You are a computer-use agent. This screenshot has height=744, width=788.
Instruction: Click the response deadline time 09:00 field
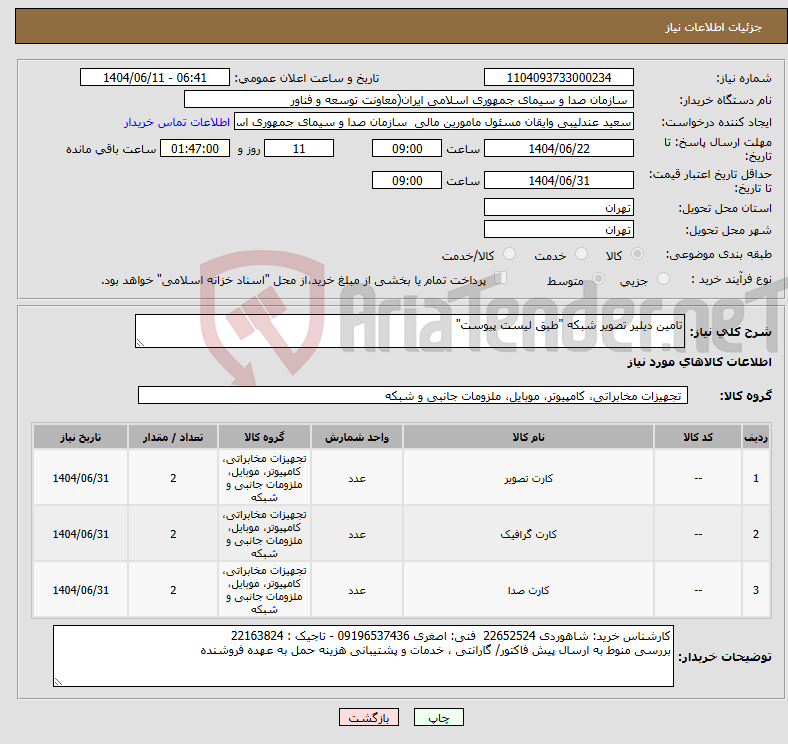407,149
